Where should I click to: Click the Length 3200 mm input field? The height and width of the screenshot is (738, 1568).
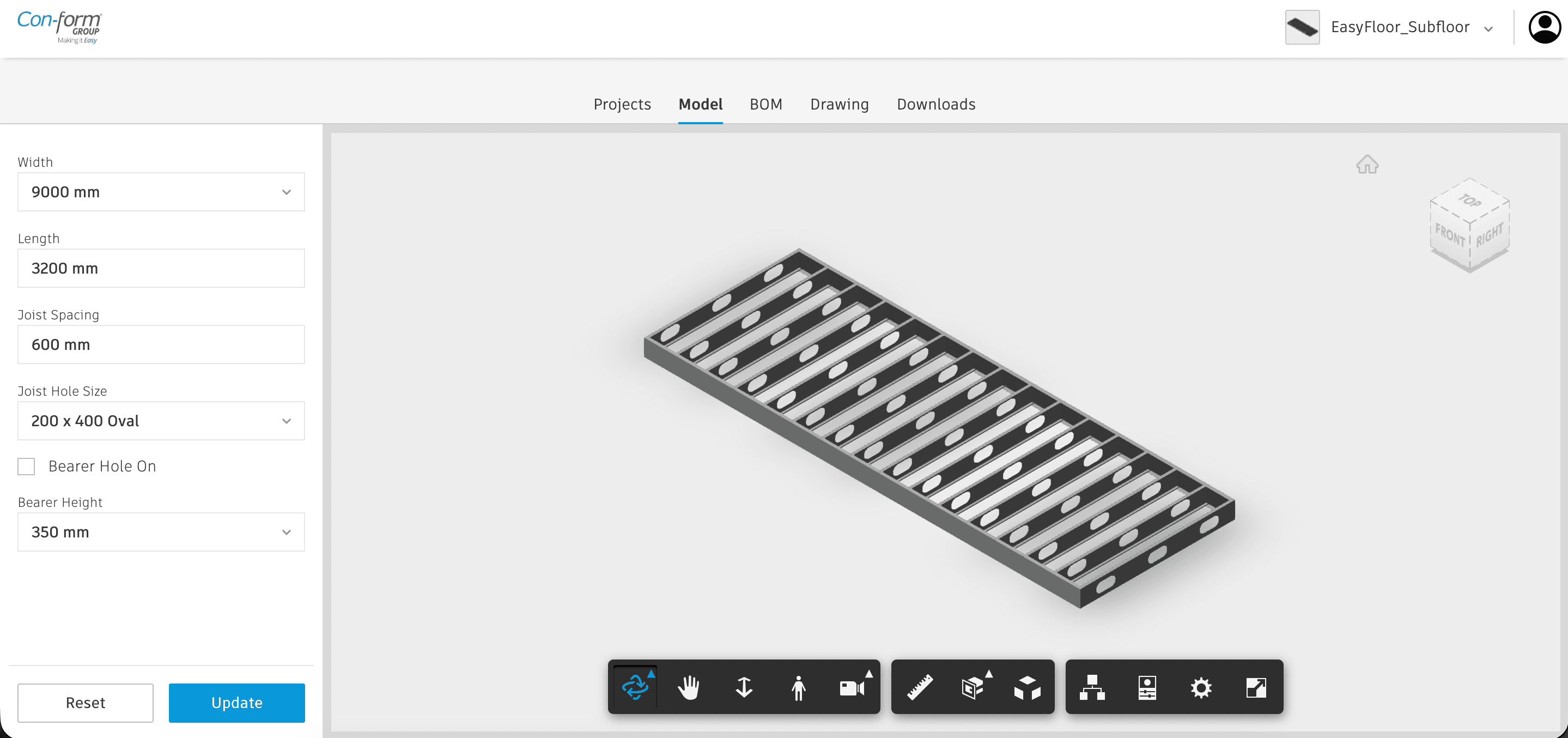point(161,268)
